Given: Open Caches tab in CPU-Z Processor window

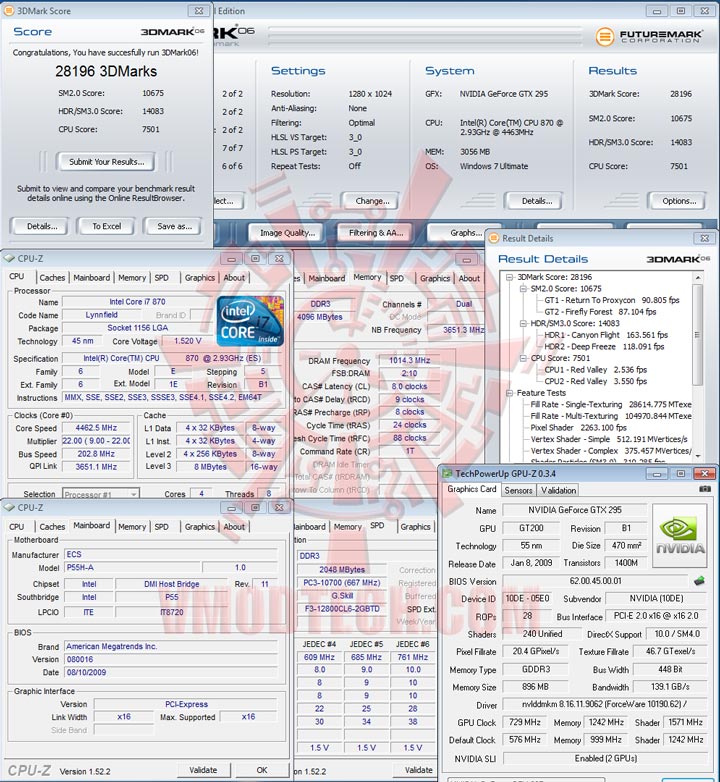Looking at the screenshot, I should (52, 278).
